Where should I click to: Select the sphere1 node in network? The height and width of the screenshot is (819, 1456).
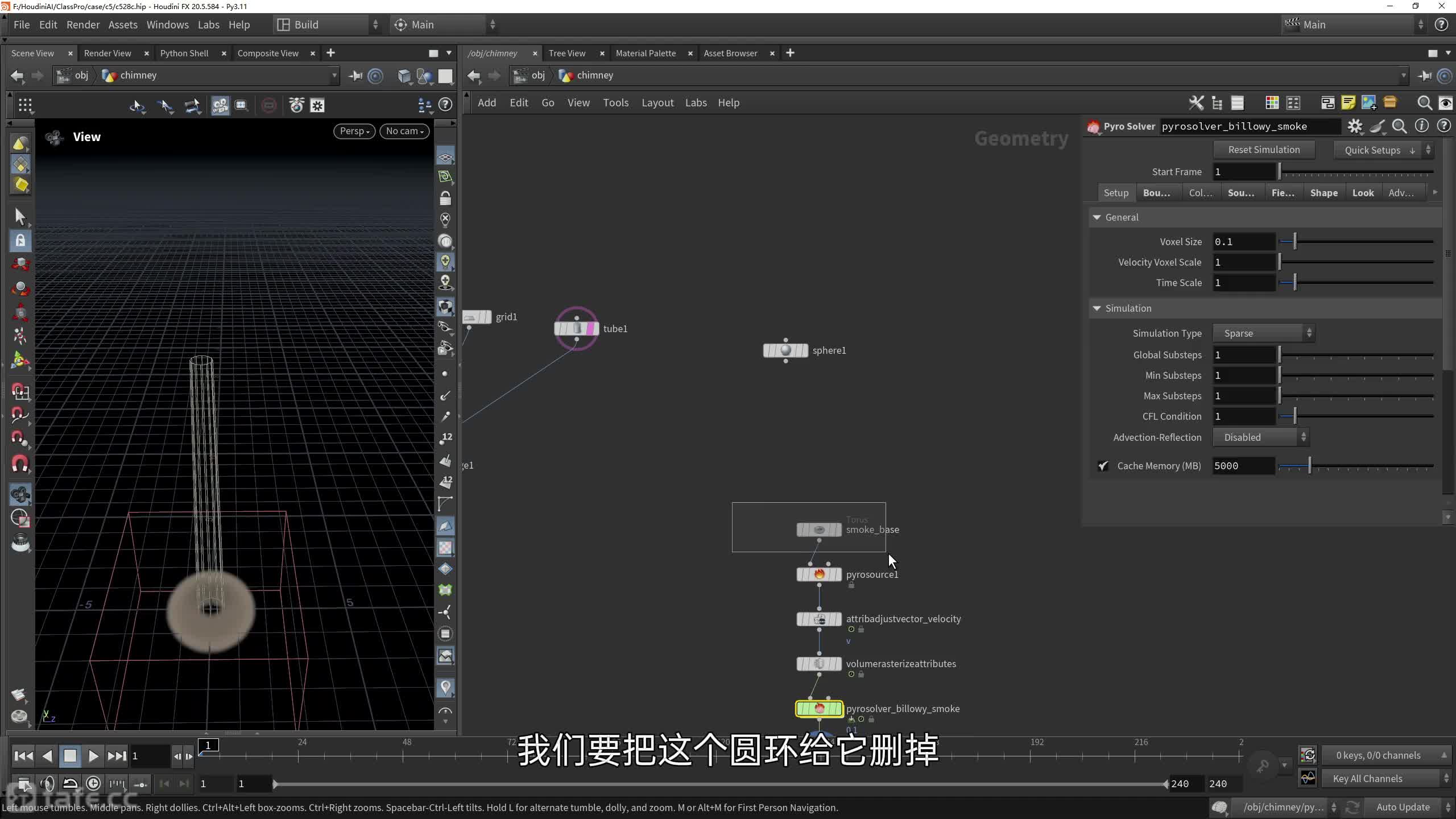coord(785,350)
